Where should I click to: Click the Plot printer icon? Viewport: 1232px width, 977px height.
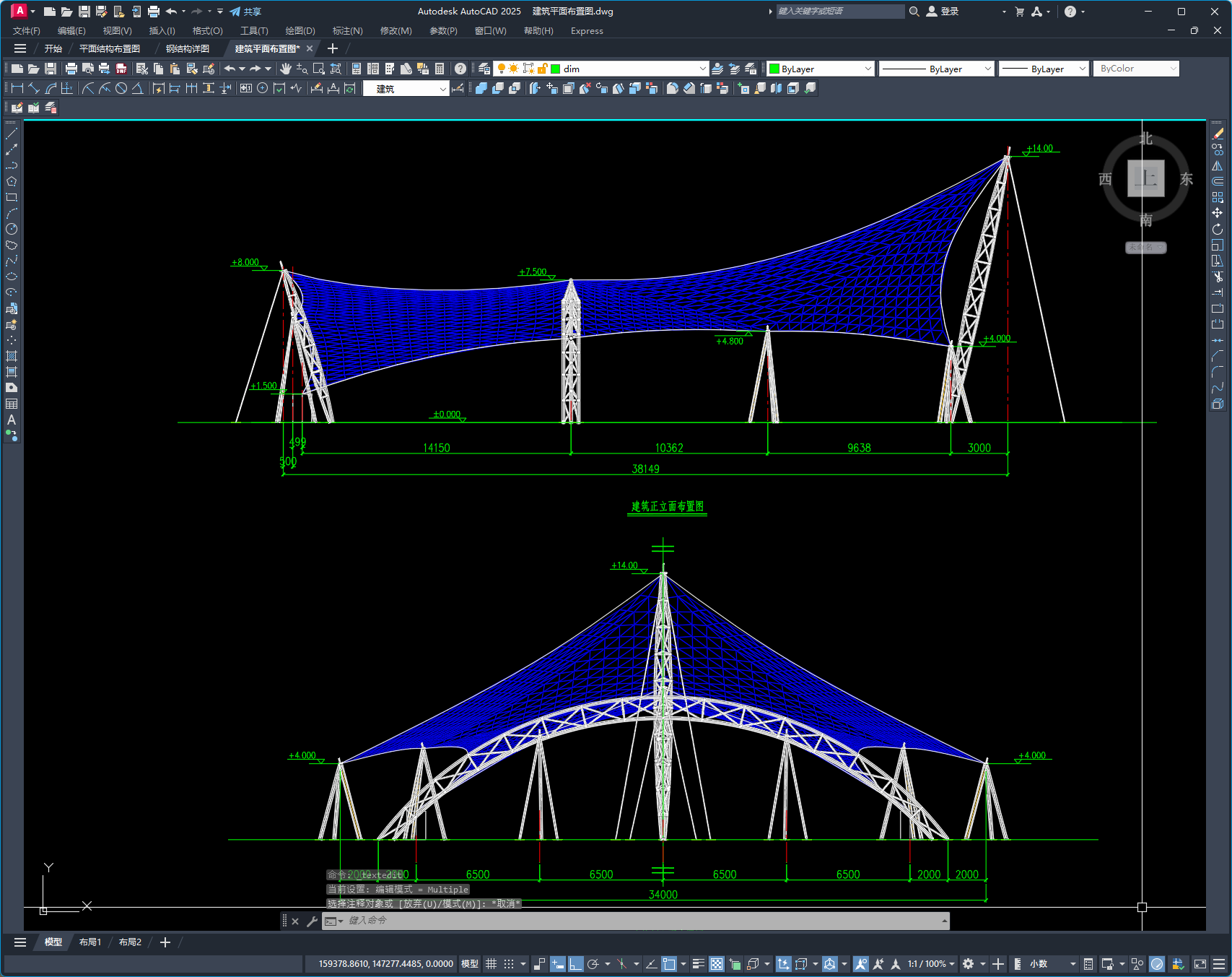[x=71, y=69]
